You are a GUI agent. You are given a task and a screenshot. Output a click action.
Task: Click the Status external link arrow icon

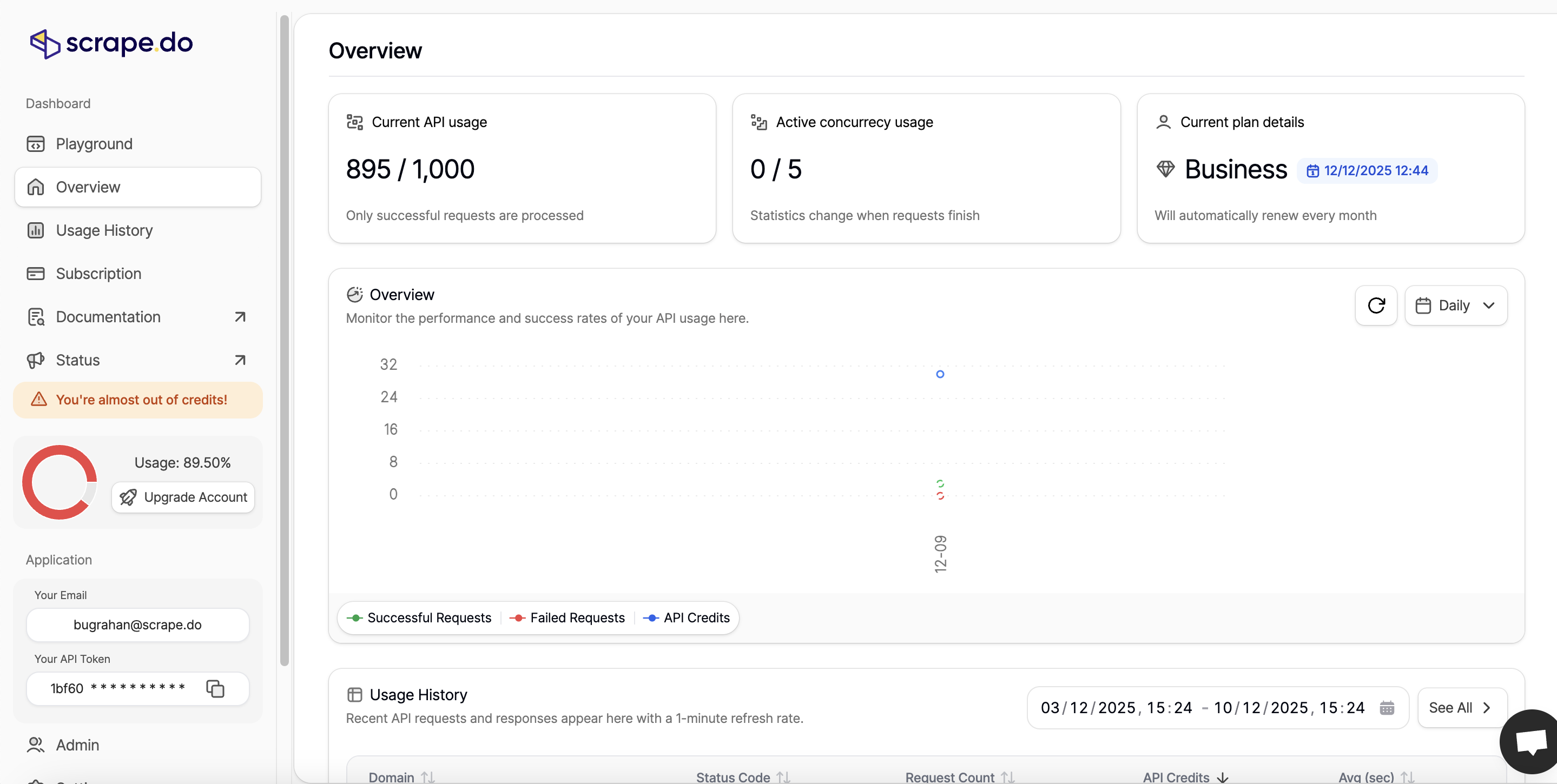click(x=240, y=360)
